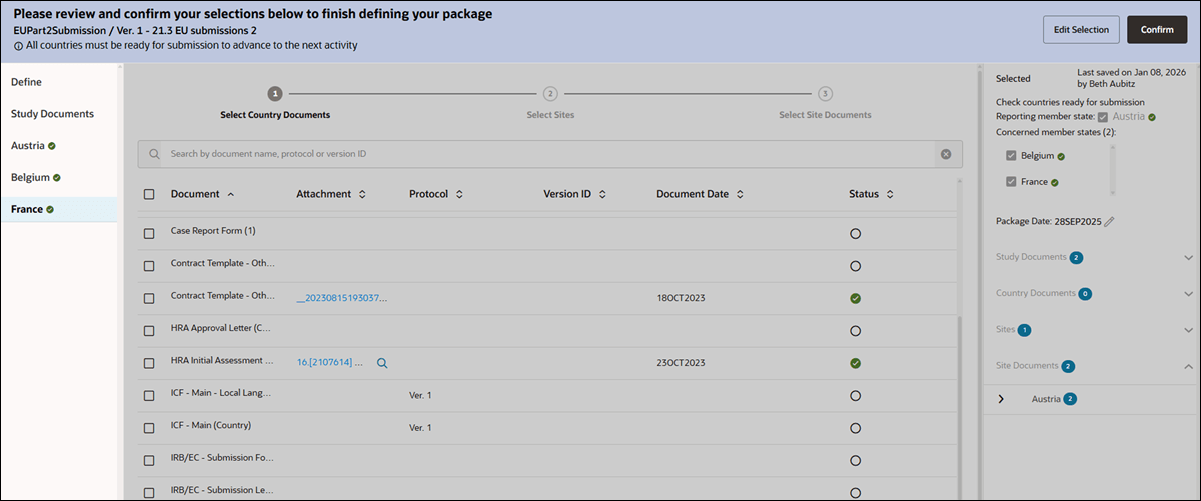This screenshot has width=1201, height=501.
Task: Click the Document Date sort icon
Action: [x=740, y=194]
